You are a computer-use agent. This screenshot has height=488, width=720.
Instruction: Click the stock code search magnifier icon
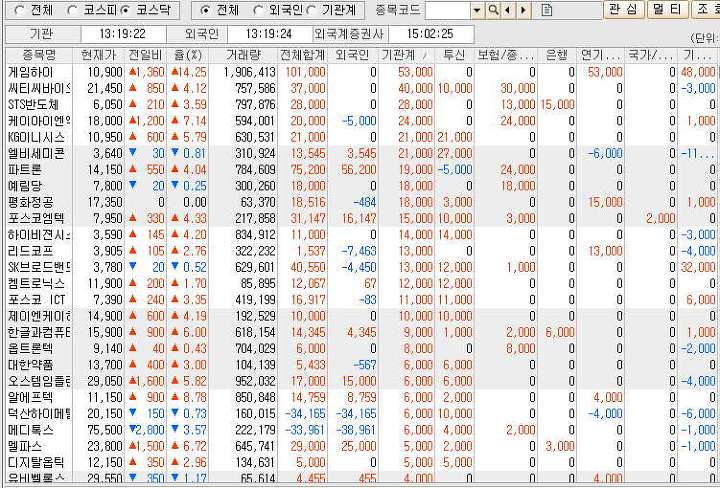(493, 10)
